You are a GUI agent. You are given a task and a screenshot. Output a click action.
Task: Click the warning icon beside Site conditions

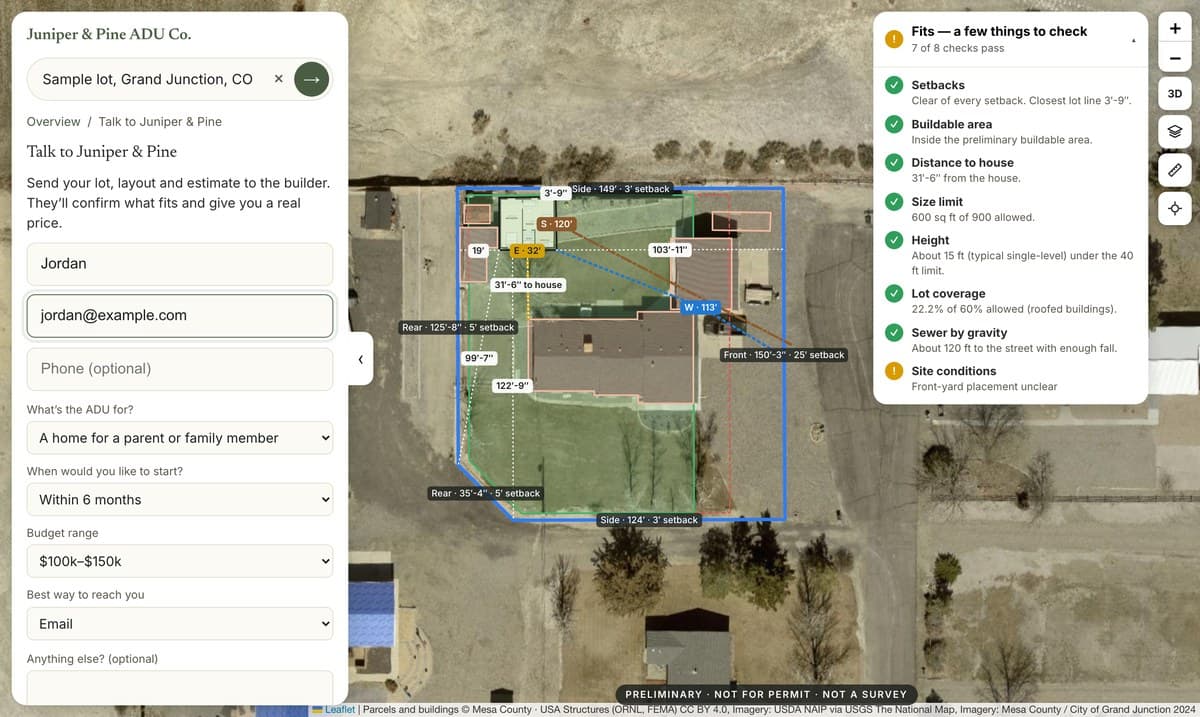(894, 371)
